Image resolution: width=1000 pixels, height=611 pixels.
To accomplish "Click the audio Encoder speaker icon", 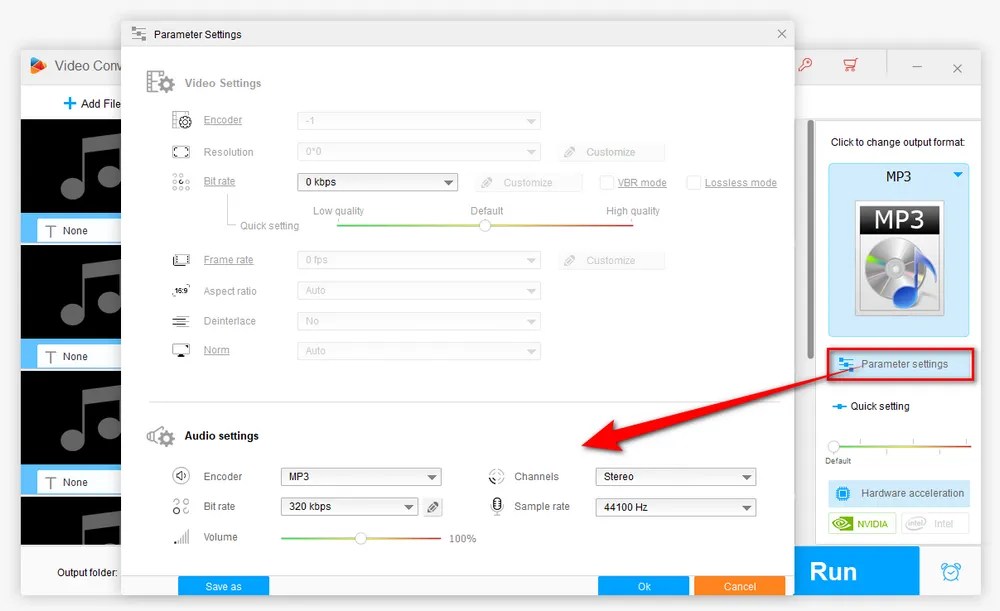I will (x=181, y=476).
